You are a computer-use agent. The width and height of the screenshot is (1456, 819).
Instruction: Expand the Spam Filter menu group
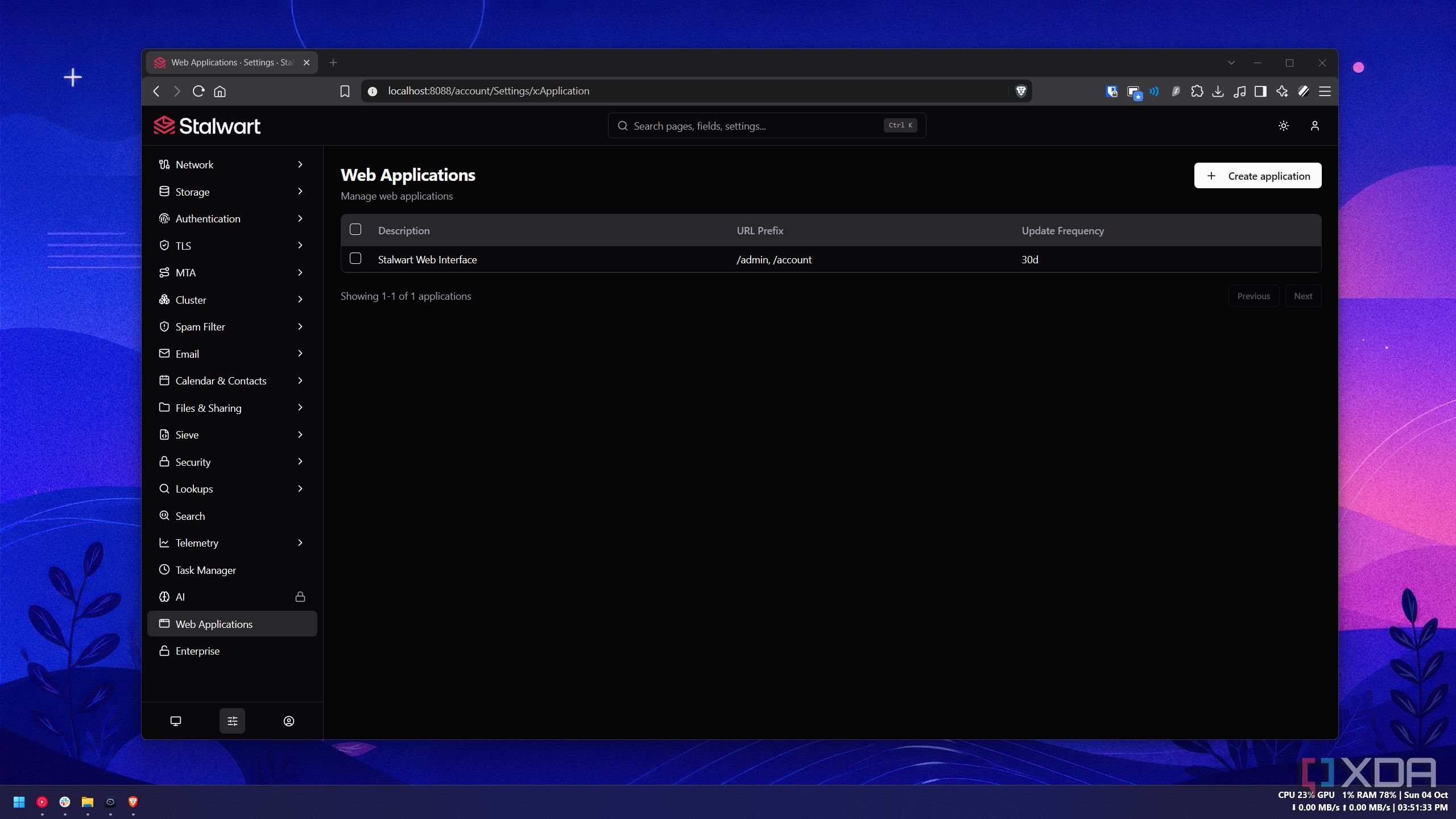pos(232,326)
